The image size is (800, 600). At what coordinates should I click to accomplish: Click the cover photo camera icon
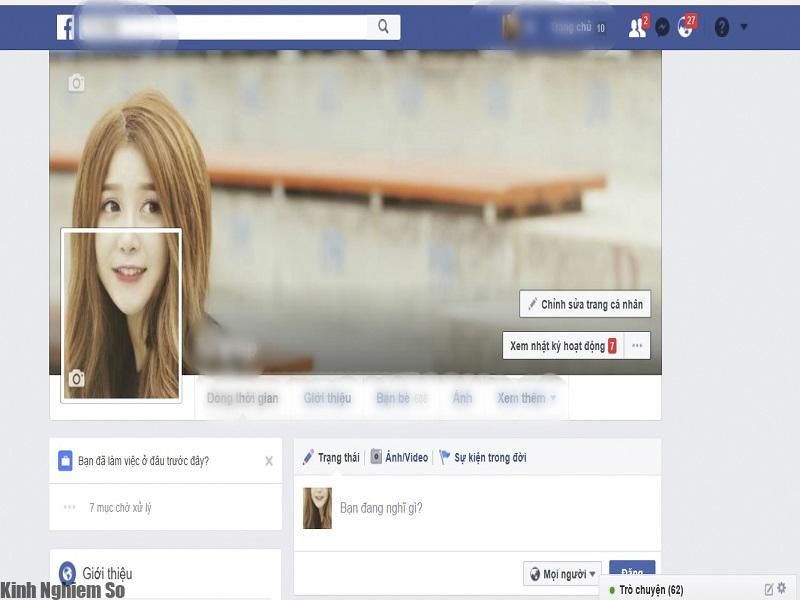point(77,83)
